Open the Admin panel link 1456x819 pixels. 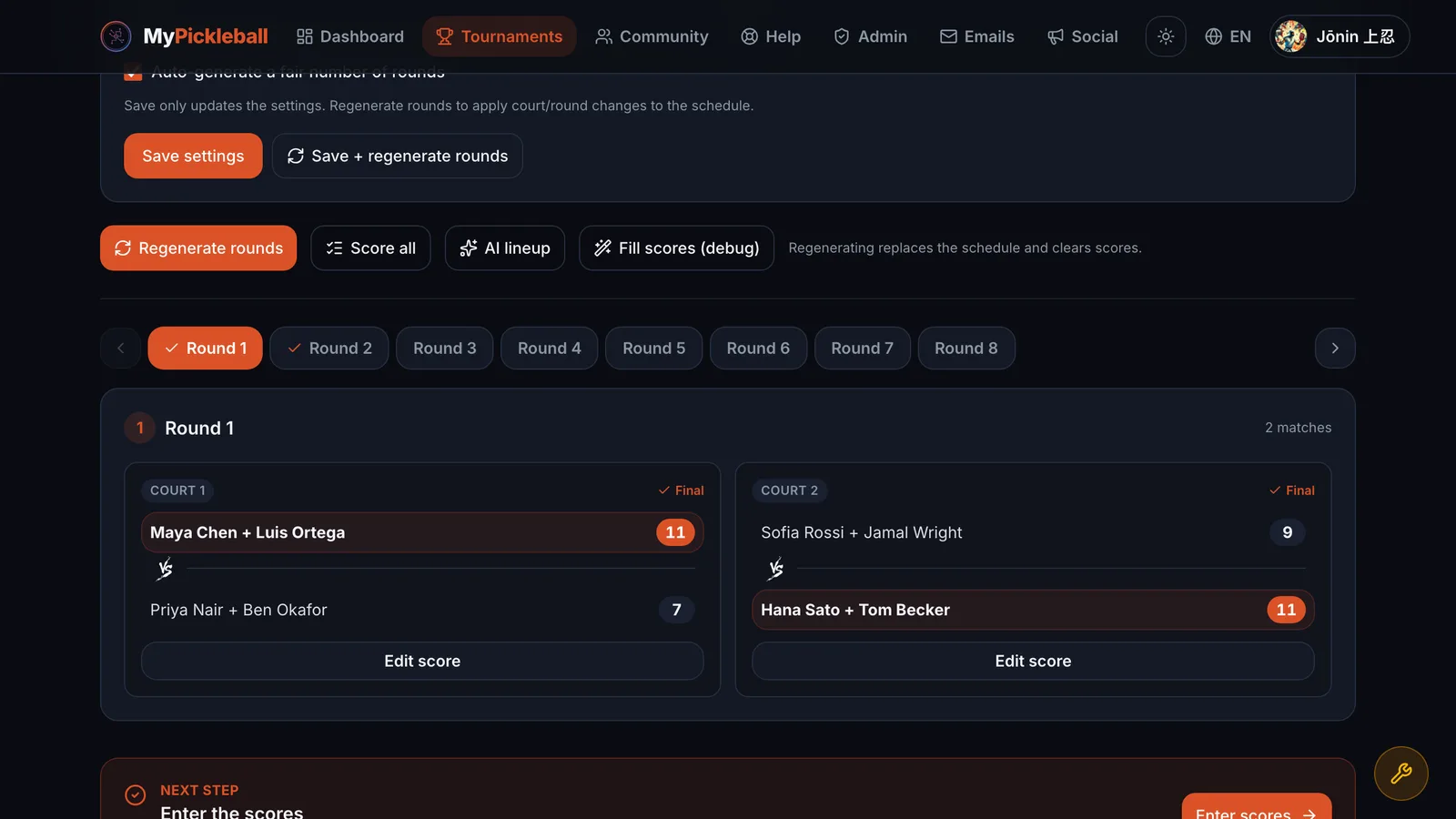871,36
